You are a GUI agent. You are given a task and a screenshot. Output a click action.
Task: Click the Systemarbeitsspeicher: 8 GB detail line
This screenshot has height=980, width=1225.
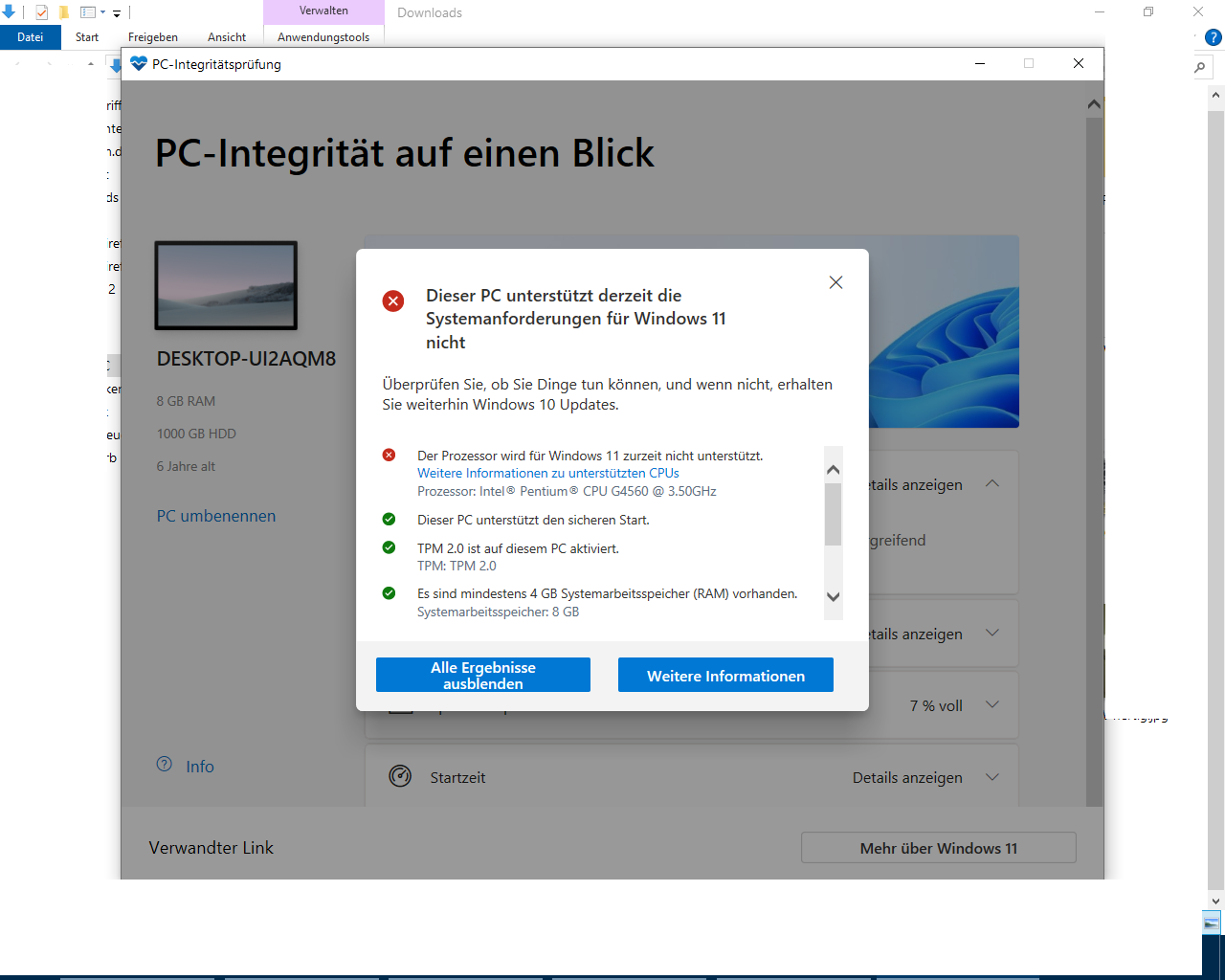pyautogui.click(x=498, y=612)
